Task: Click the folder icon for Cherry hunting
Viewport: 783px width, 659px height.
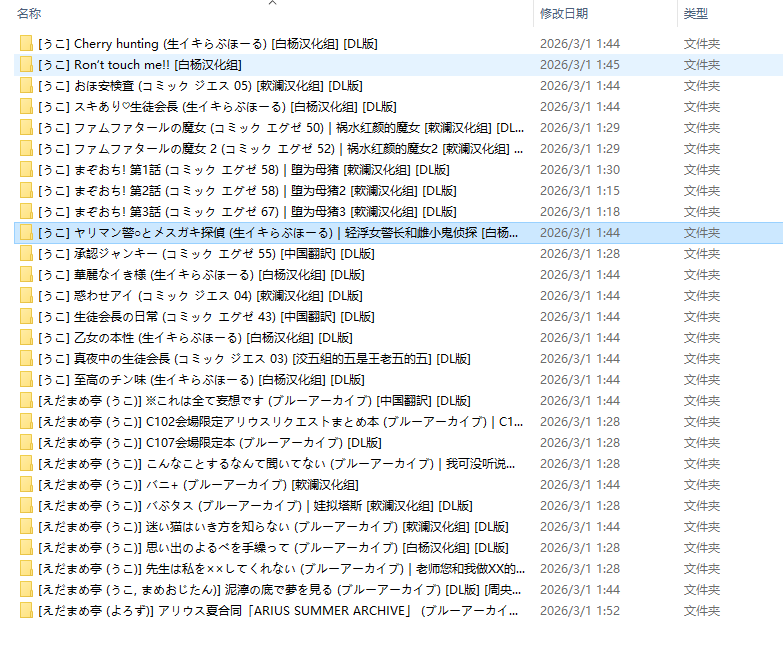Action: pyautogui.click(x=26, y=44)
